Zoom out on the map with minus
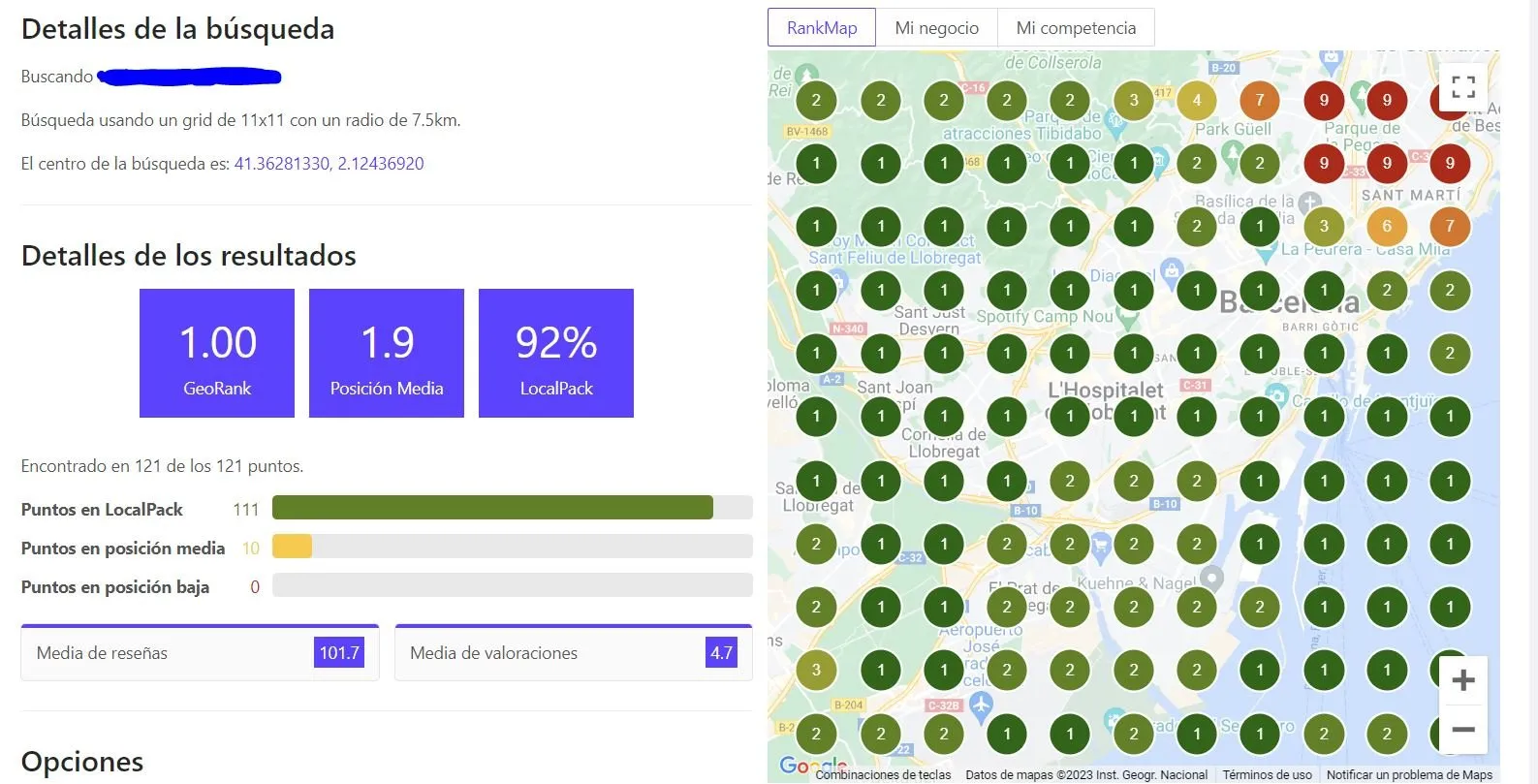Screen dimensions: 1538x784 (1463, 729)
